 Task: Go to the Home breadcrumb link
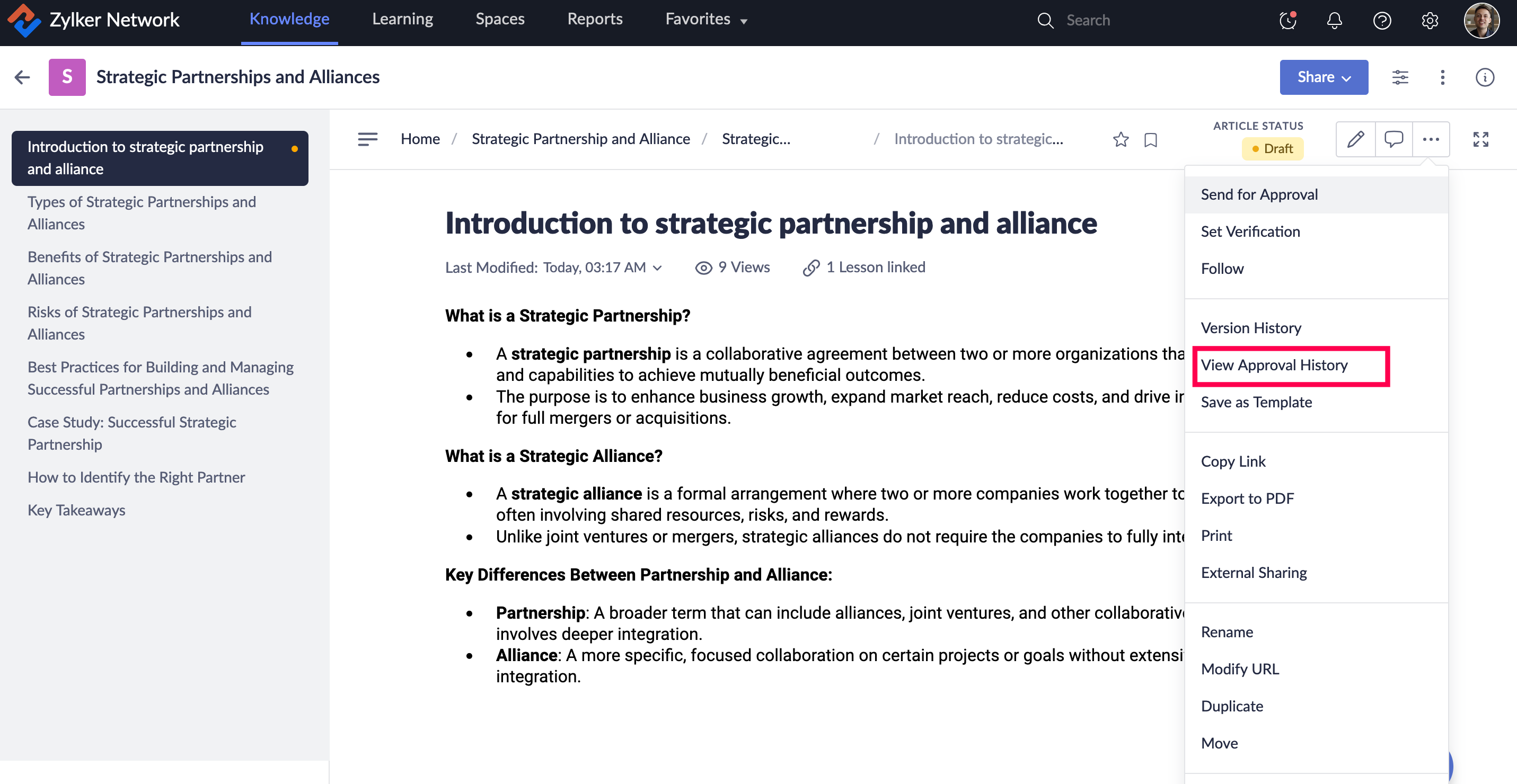pyautogui.click(x=420, y=139)
